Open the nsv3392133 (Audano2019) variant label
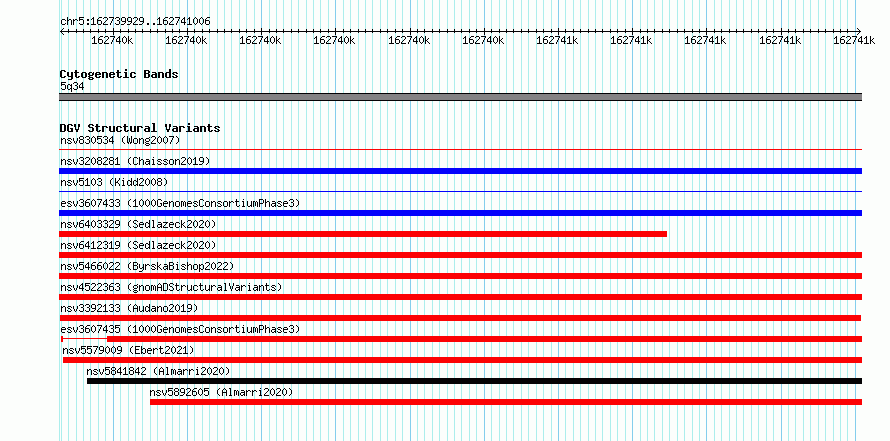The width and height of the screenshot is (890, 441). (x=129, y=308)
